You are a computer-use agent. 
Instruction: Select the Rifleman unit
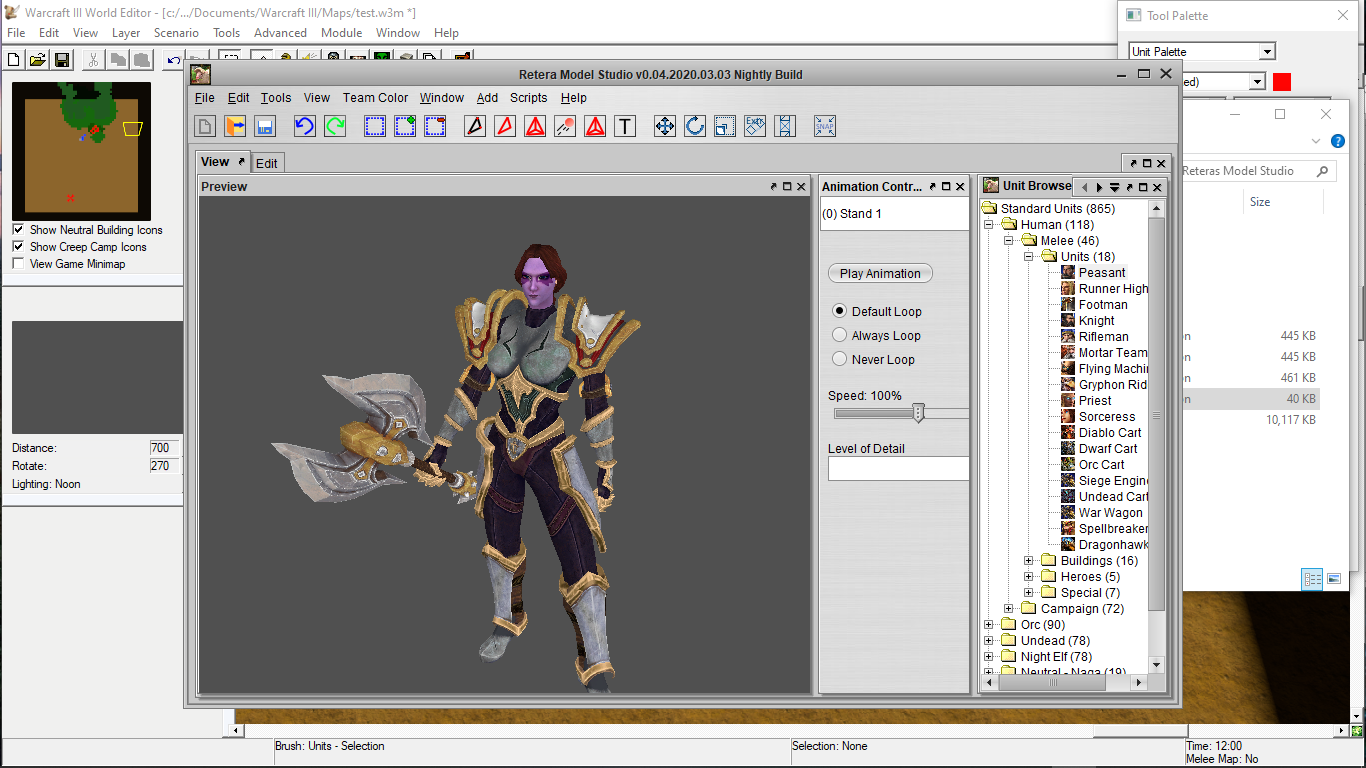1103,336
